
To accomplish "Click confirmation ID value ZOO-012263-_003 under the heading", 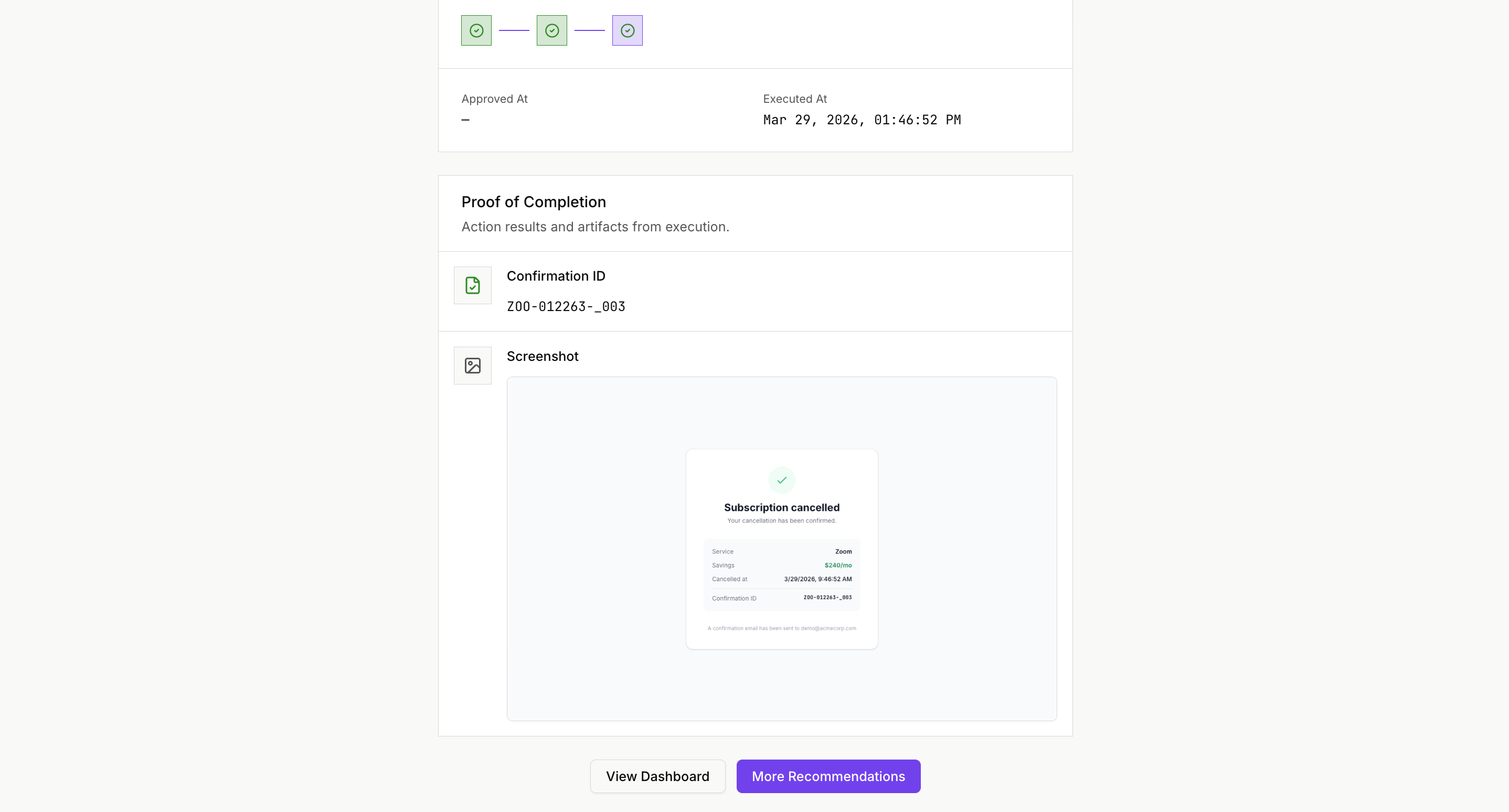I will (566, 307).
